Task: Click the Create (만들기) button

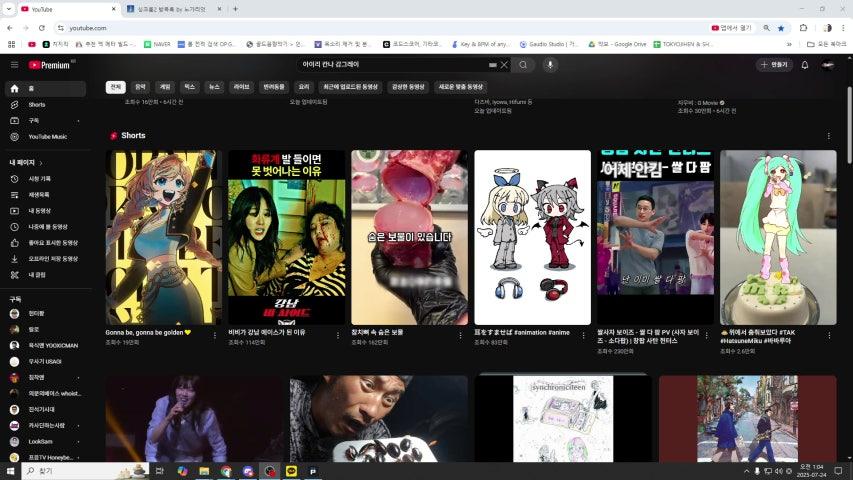Action: pyautogui.click(x=774, y=65)
